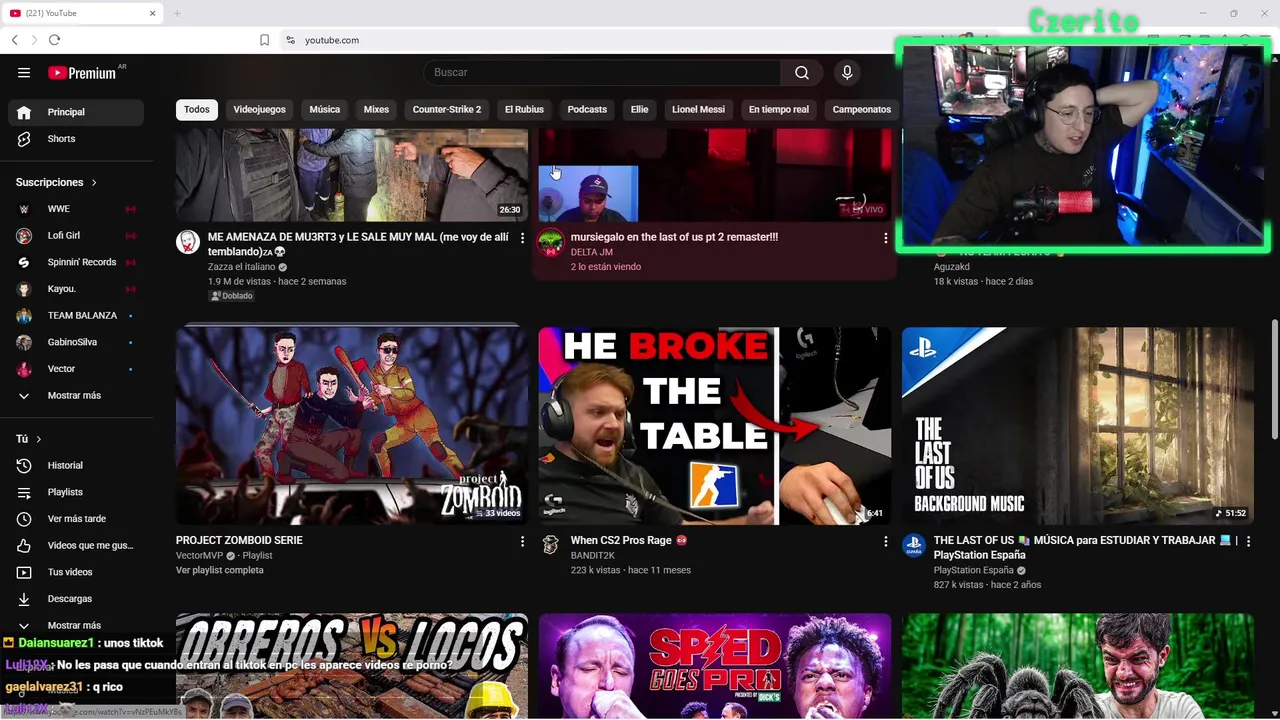Open ME AMENAZA DE MU3RT3 video title
The height and width of the screenshot is (720, 1280).
(358, 244)
